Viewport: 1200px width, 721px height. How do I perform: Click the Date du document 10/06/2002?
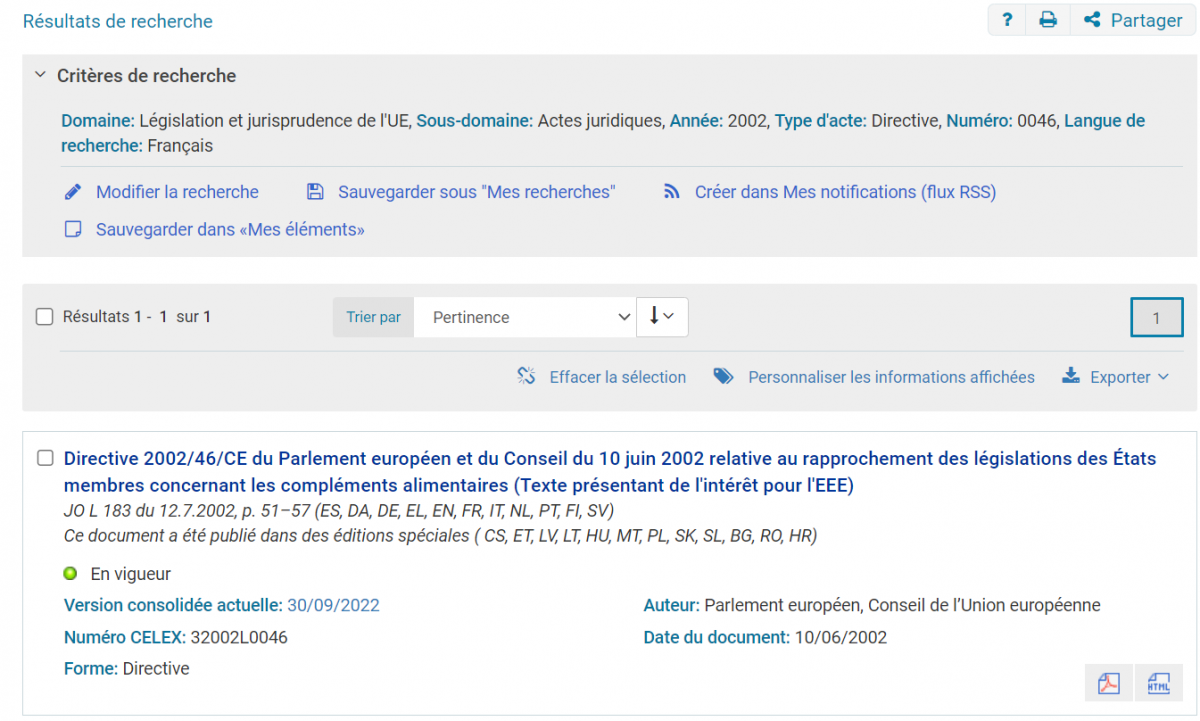[x=840, y=637]
